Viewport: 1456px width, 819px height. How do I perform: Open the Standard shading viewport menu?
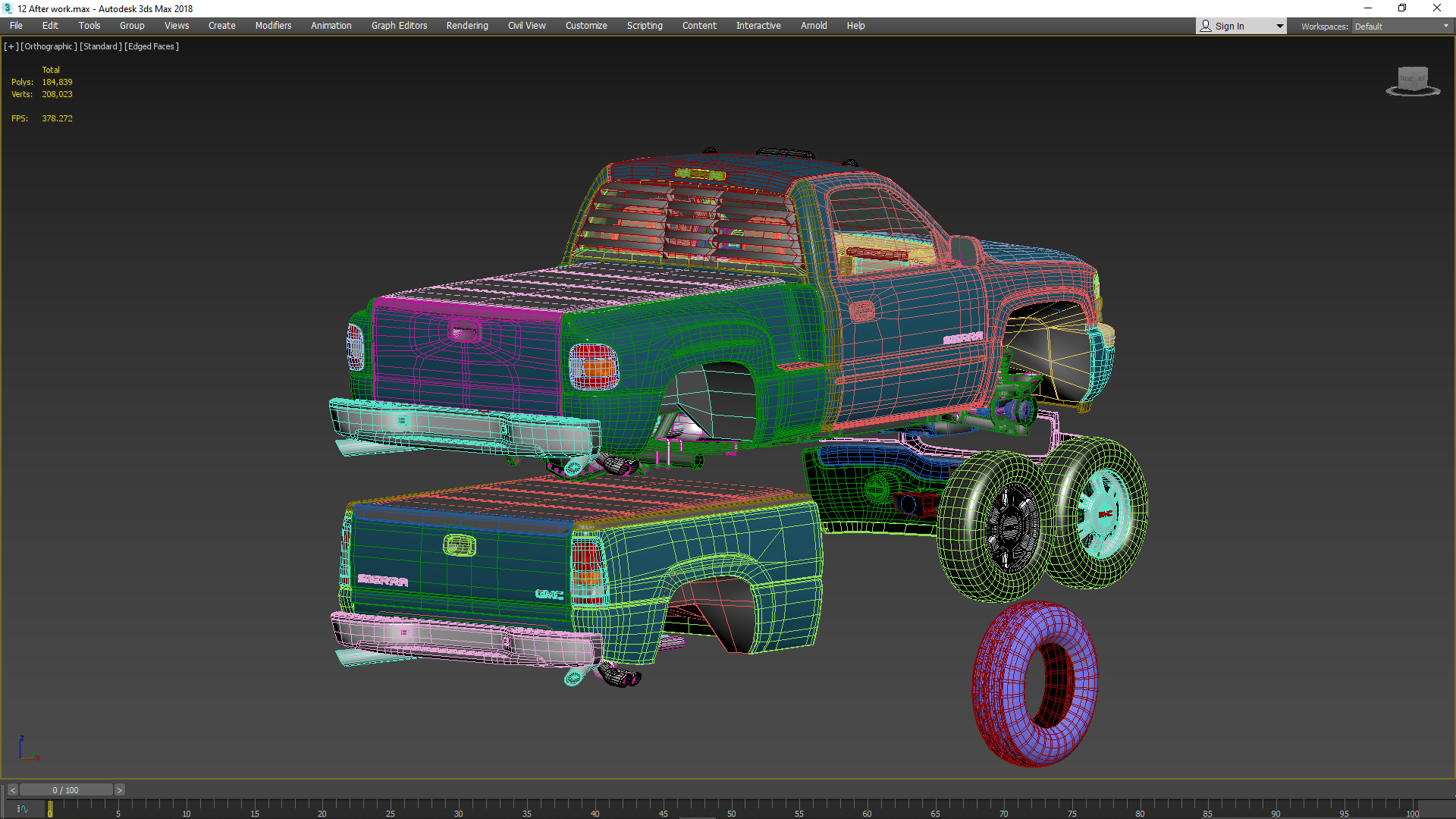pos(100,46)
